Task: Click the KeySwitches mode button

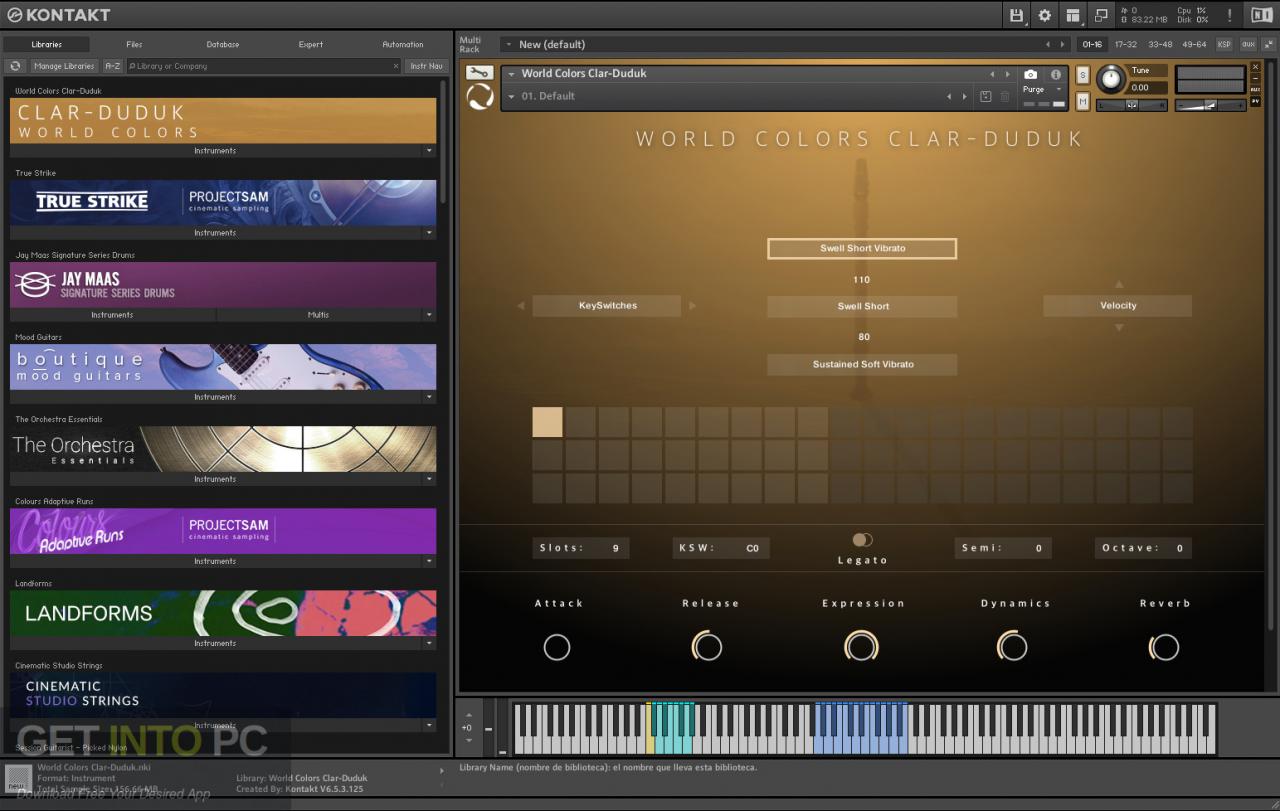Action: tap(607, 306)
